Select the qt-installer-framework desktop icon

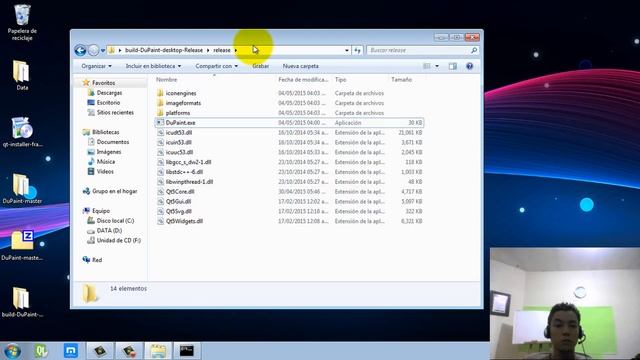point(22,132)
